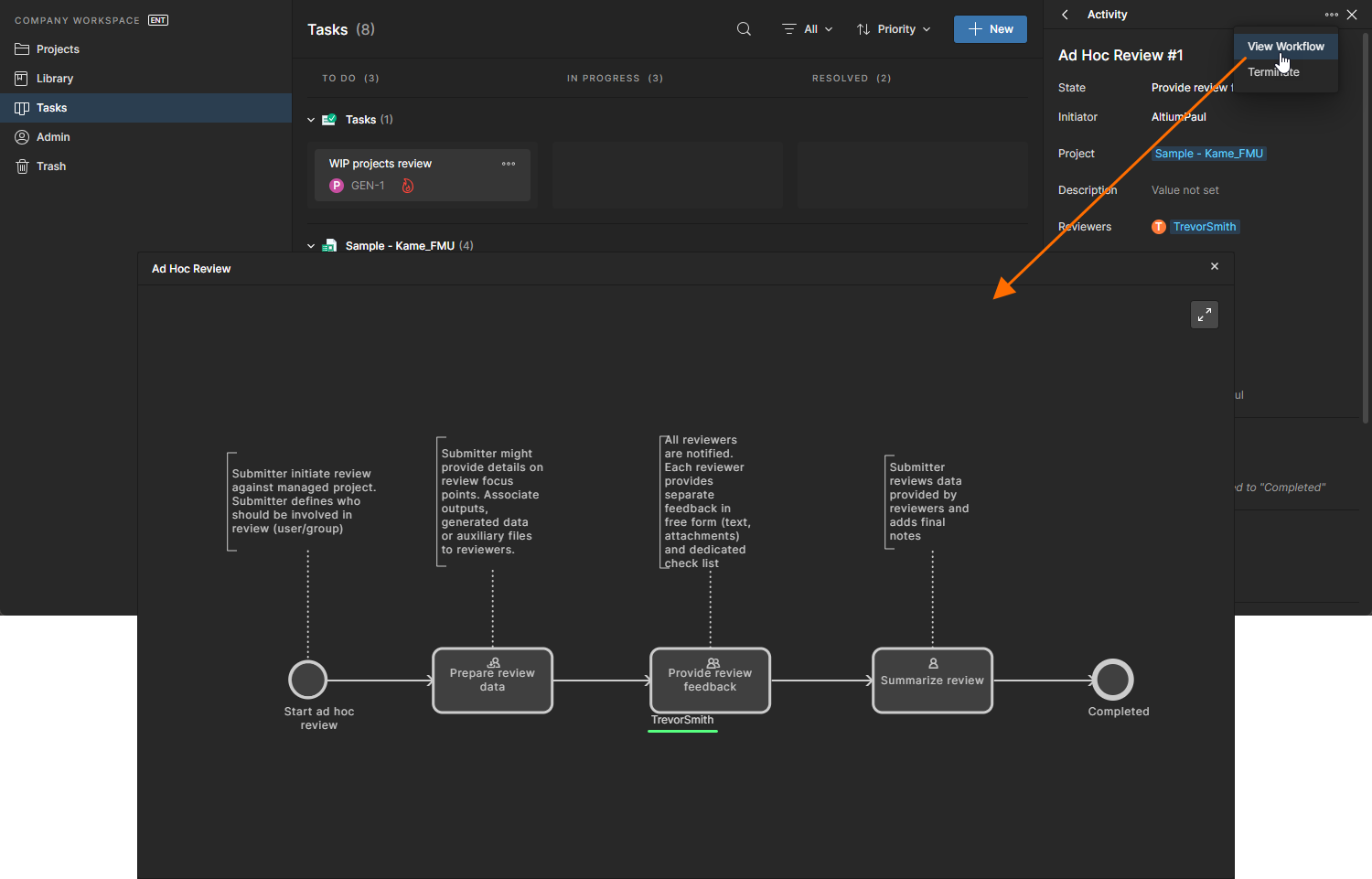Open the Projects section in sidebar
This screenshot has width=1372, height=879.
tap(146, 49)
